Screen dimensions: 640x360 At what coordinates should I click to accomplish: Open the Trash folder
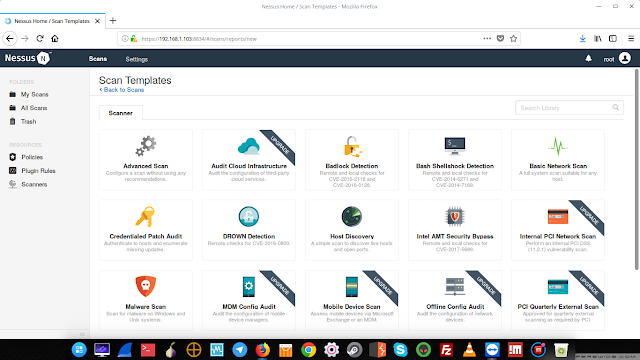[29, 122]
